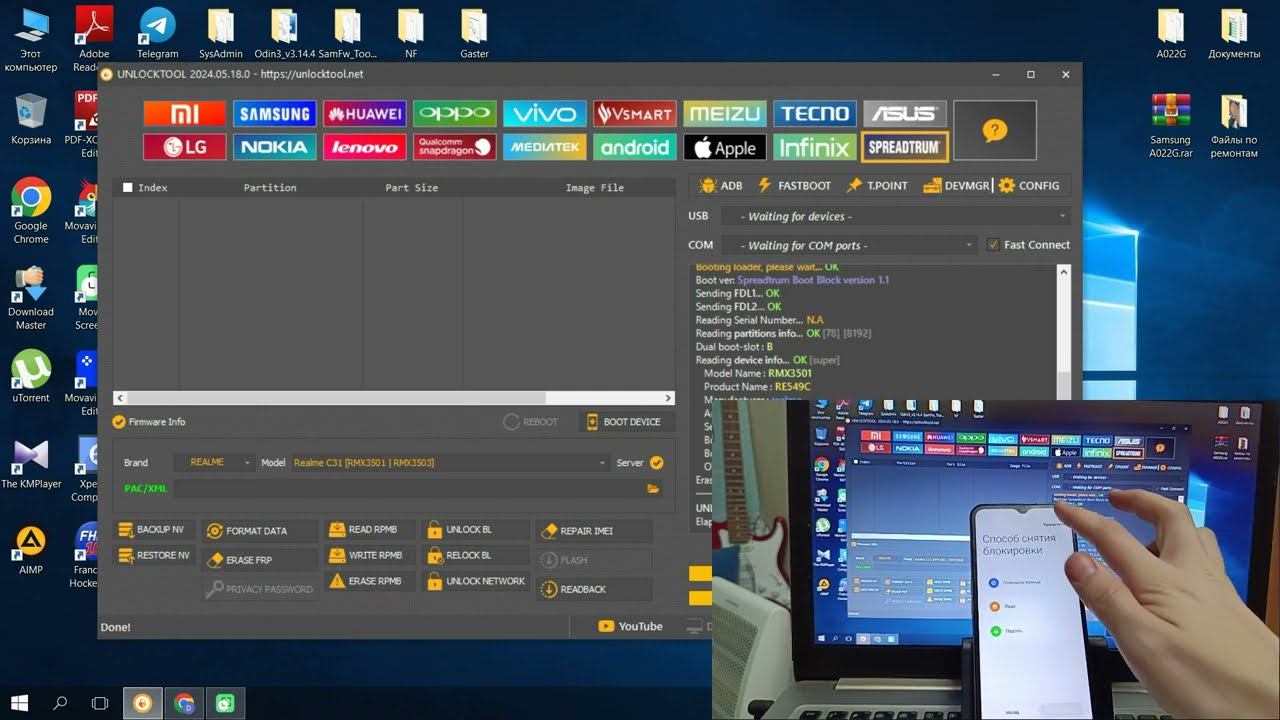Select the Tecno brand tile
This screenshot has width=1280, height=720.
pyautogui.click(x=815, y=113)
